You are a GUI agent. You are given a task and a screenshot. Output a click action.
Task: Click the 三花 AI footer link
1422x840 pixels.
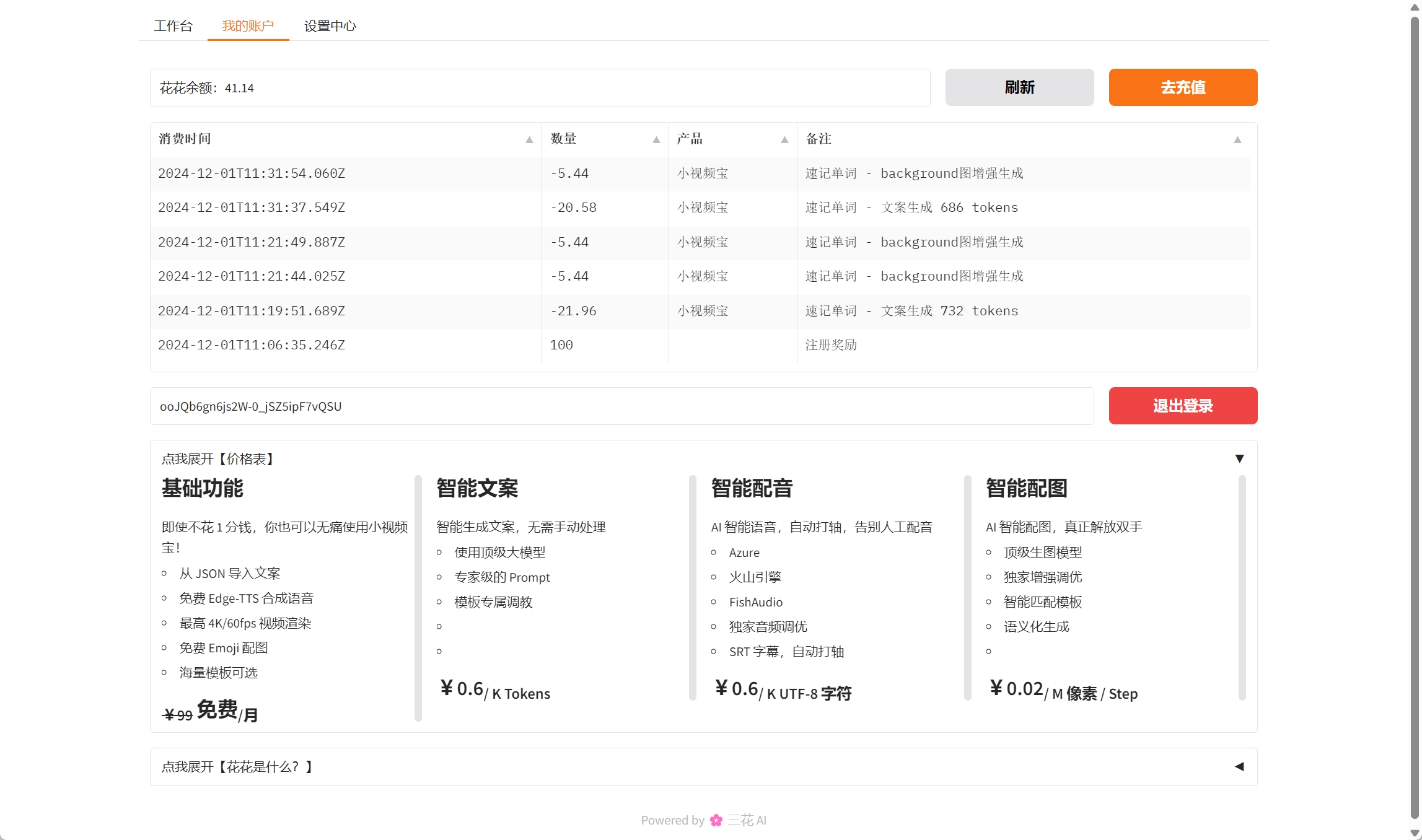747,820
